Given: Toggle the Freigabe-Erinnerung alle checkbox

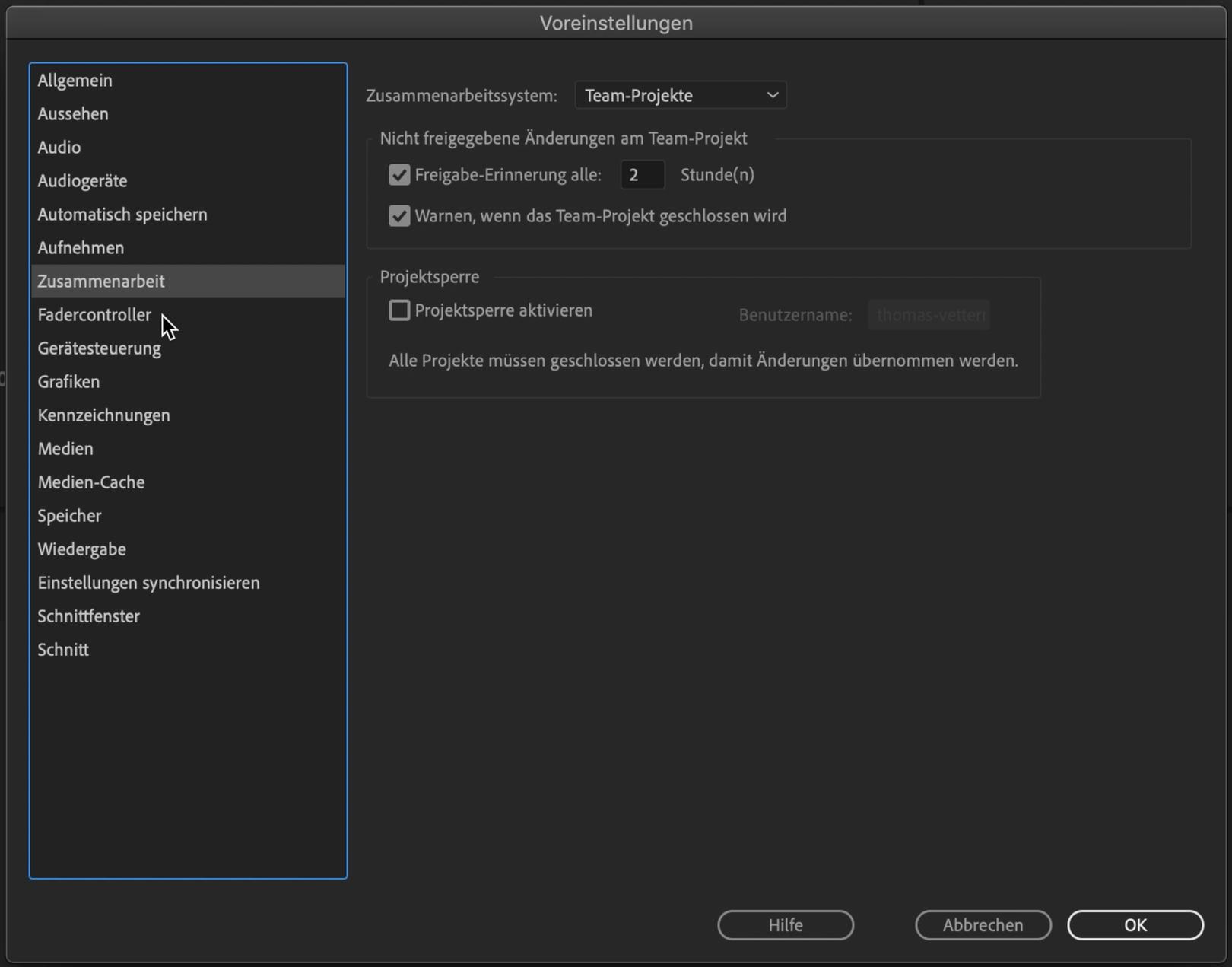Looking at the screenshot, I should click(x=399, y=175).
